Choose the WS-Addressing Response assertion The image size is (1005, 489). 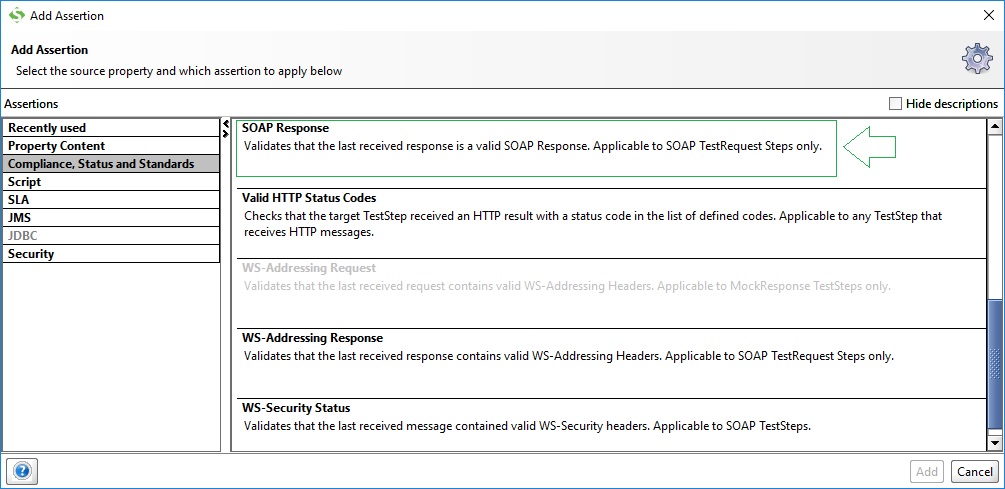click(x=611, y=363)
